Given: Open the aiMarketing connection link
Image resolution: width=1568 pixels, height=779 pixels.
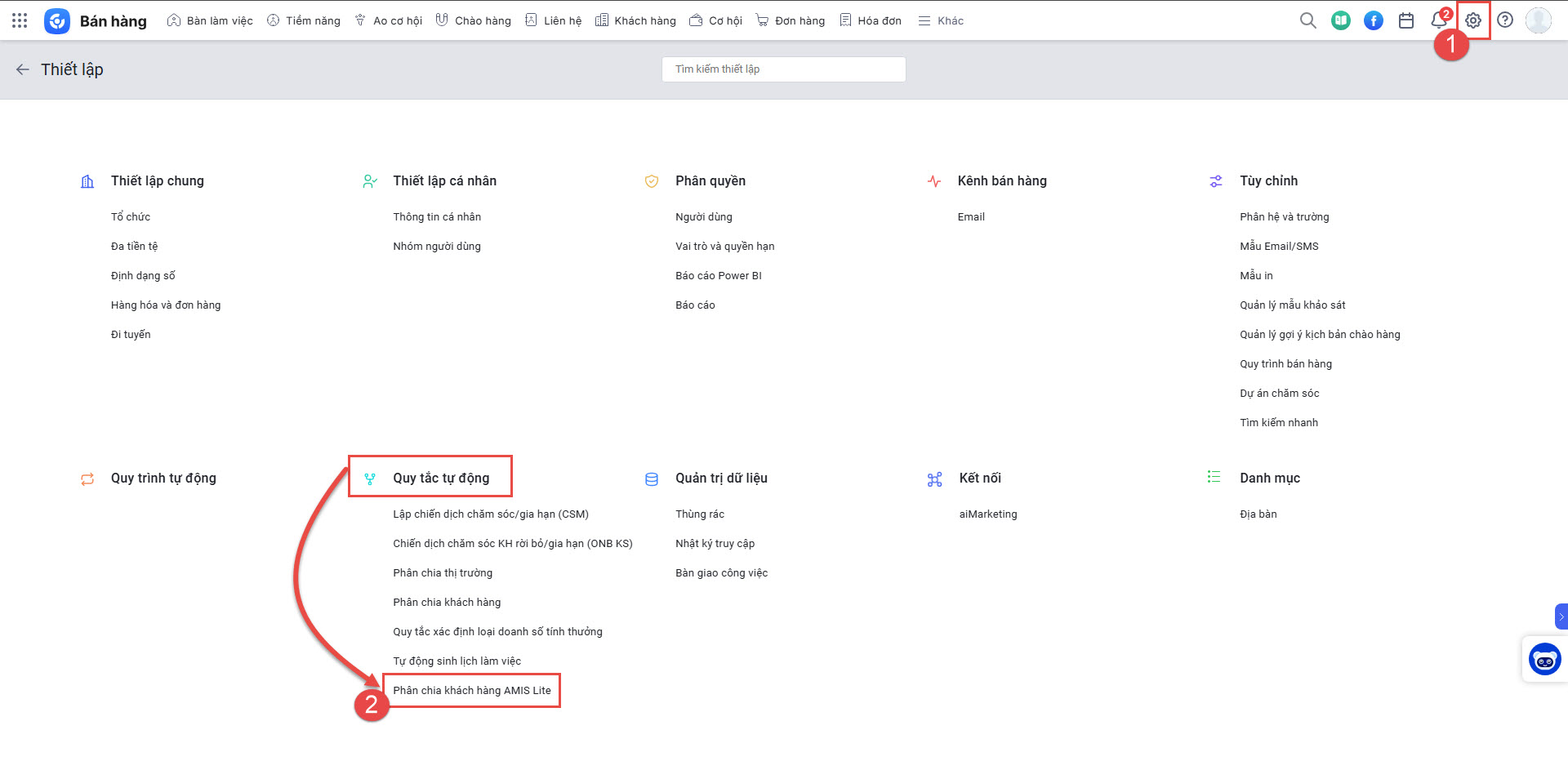Looking at the screenshot, I should (987, 514).
